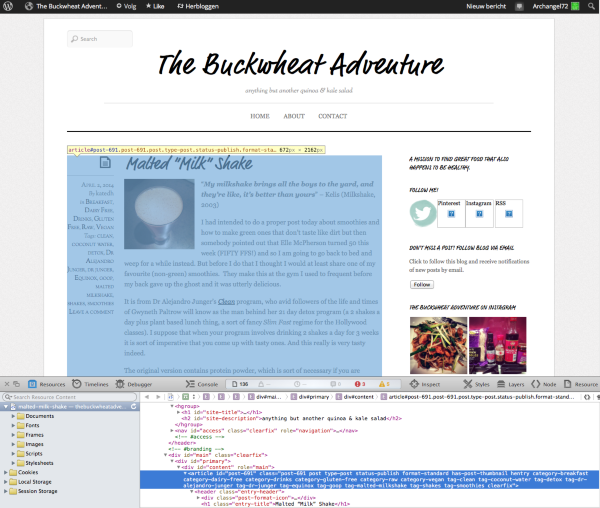
Task: Select the highlighted article post-691 DOM row
Action: (x=370, y=479)
